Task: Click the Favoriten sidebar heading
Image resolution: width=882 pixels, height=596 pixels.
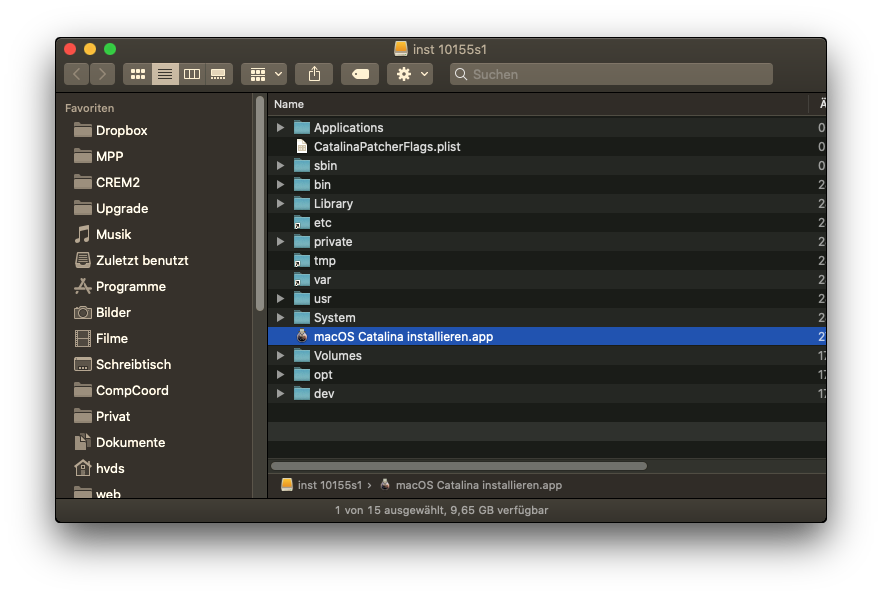Action: tap(89, 108)
